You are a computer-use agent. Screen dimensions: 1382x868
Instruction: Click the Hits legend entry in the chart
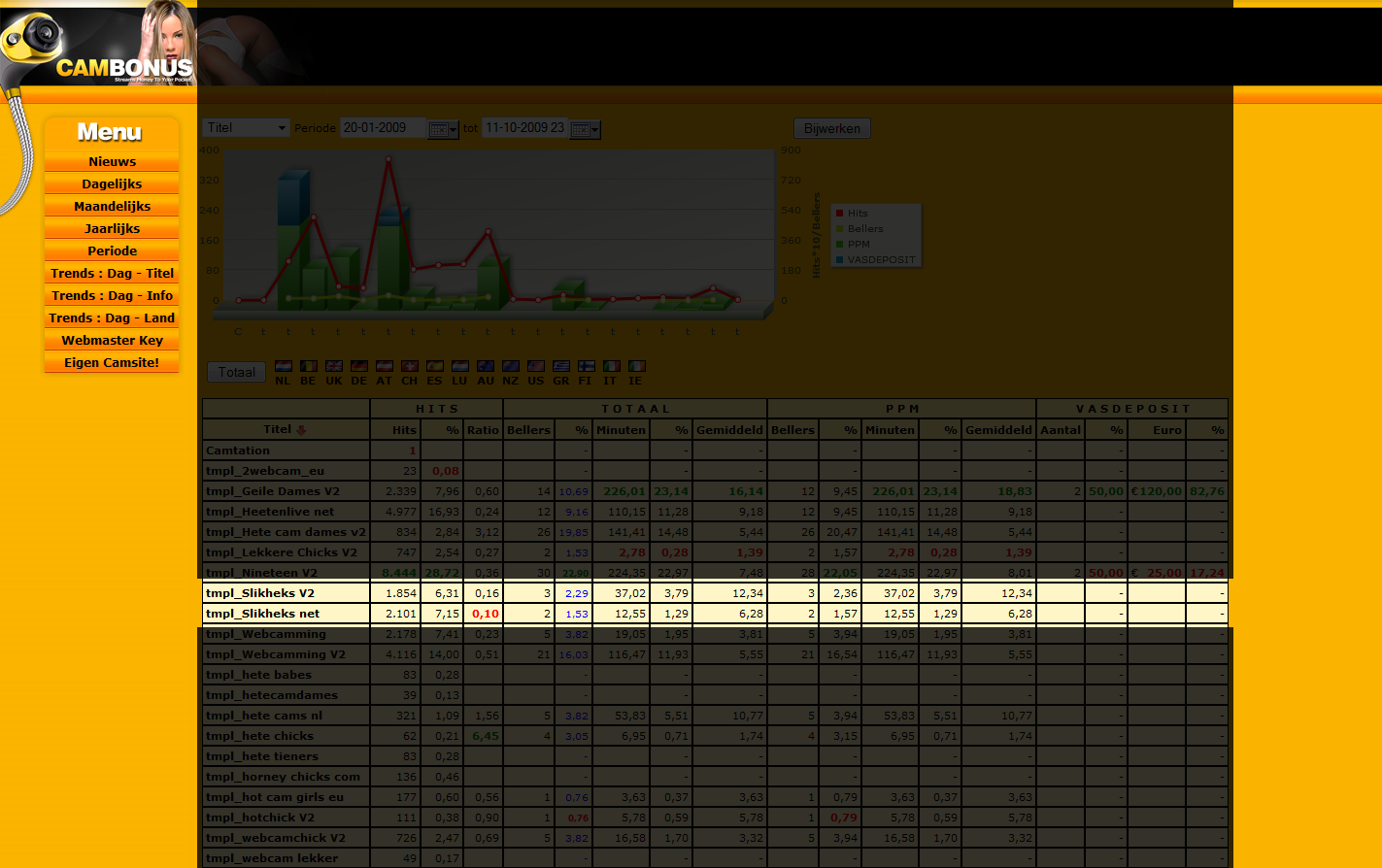point(852,214)
